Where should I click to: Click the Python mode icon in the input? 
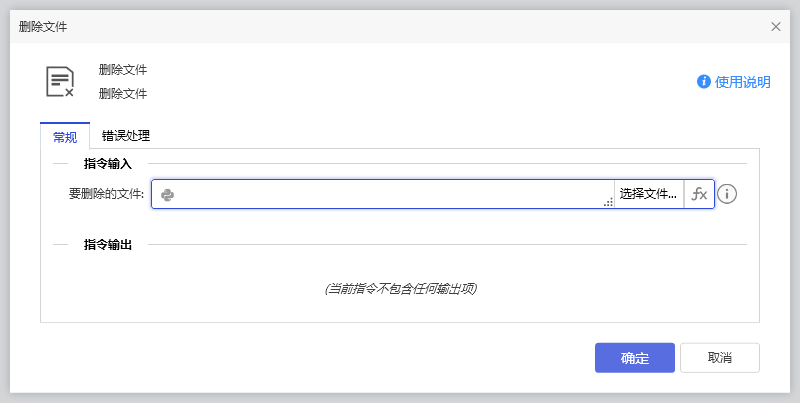168,194
